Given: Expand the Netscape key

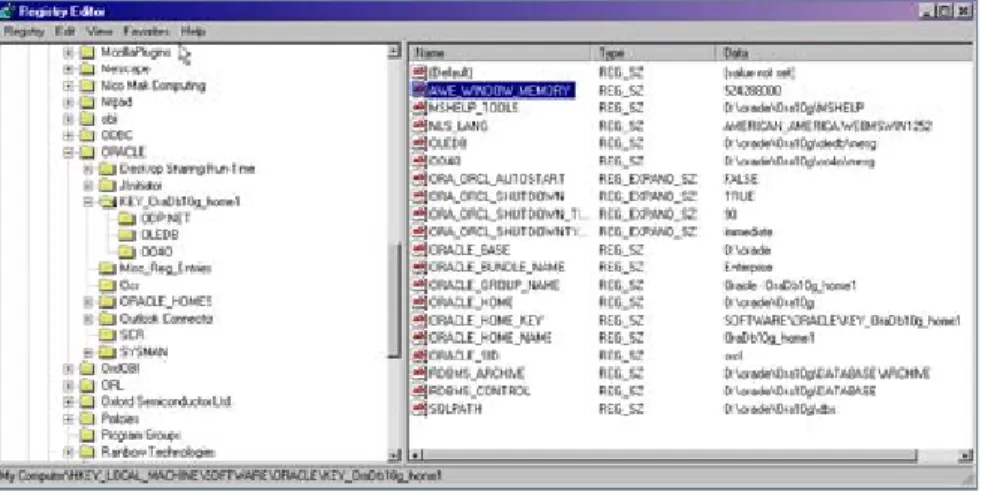Looking at the screenshot, I should click(69, 69).
